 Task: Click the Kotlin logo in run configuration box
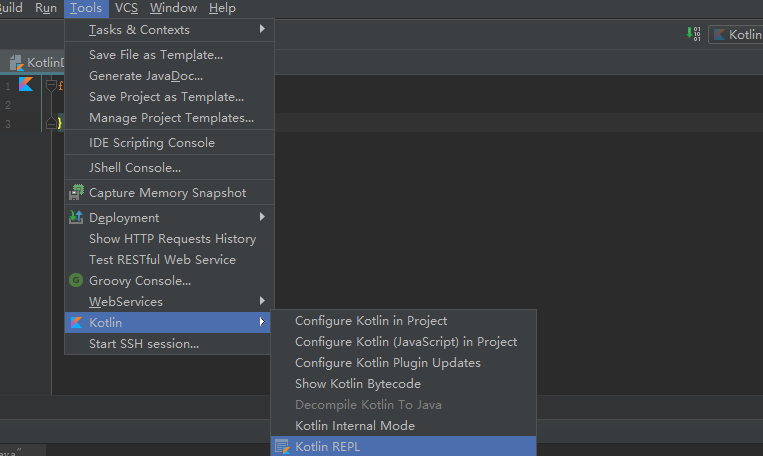click(719, 35)
